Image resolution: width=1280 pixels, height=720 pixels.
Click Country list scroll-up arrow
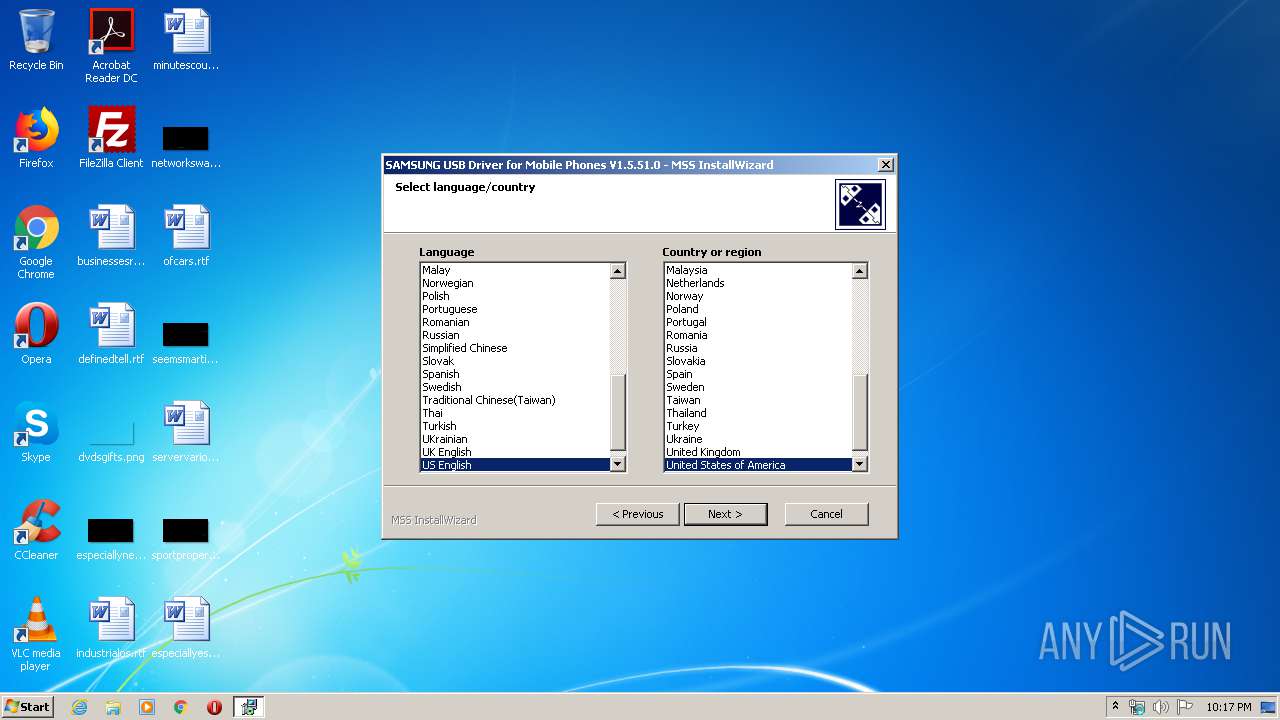tap(860, 271)
